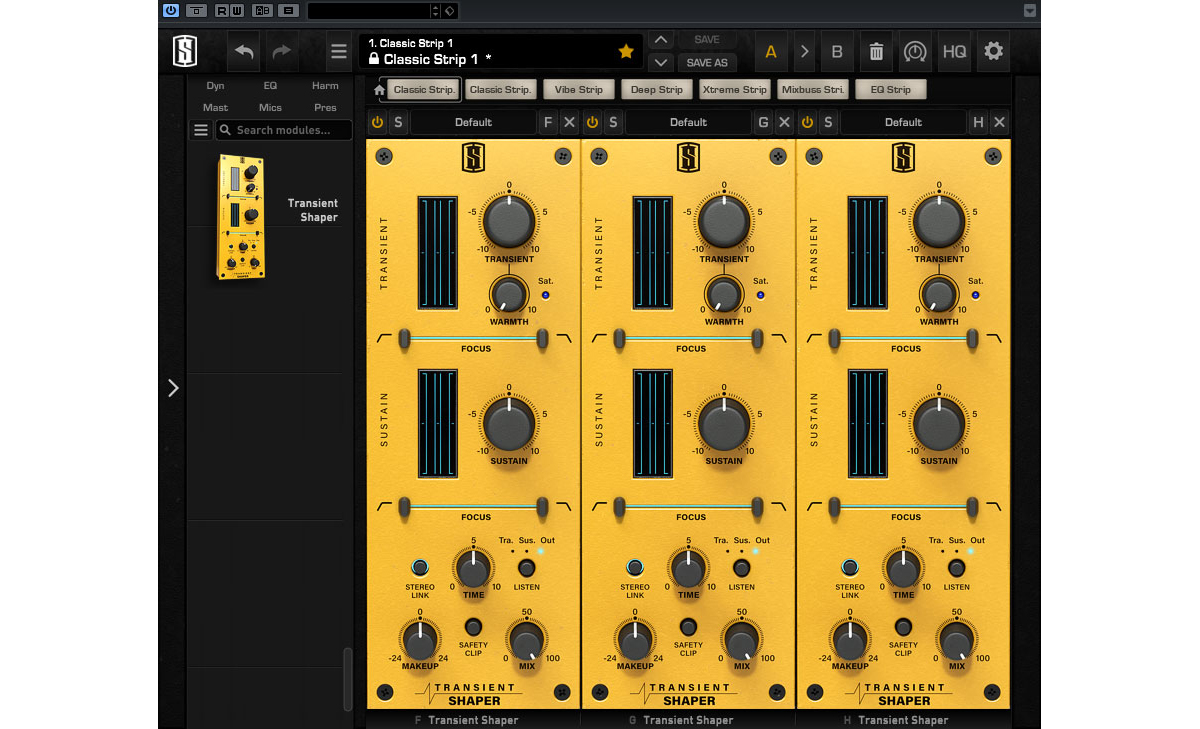Enable Safety Clip on module H
Screen dimensions: 1200x729
point(903,626)
